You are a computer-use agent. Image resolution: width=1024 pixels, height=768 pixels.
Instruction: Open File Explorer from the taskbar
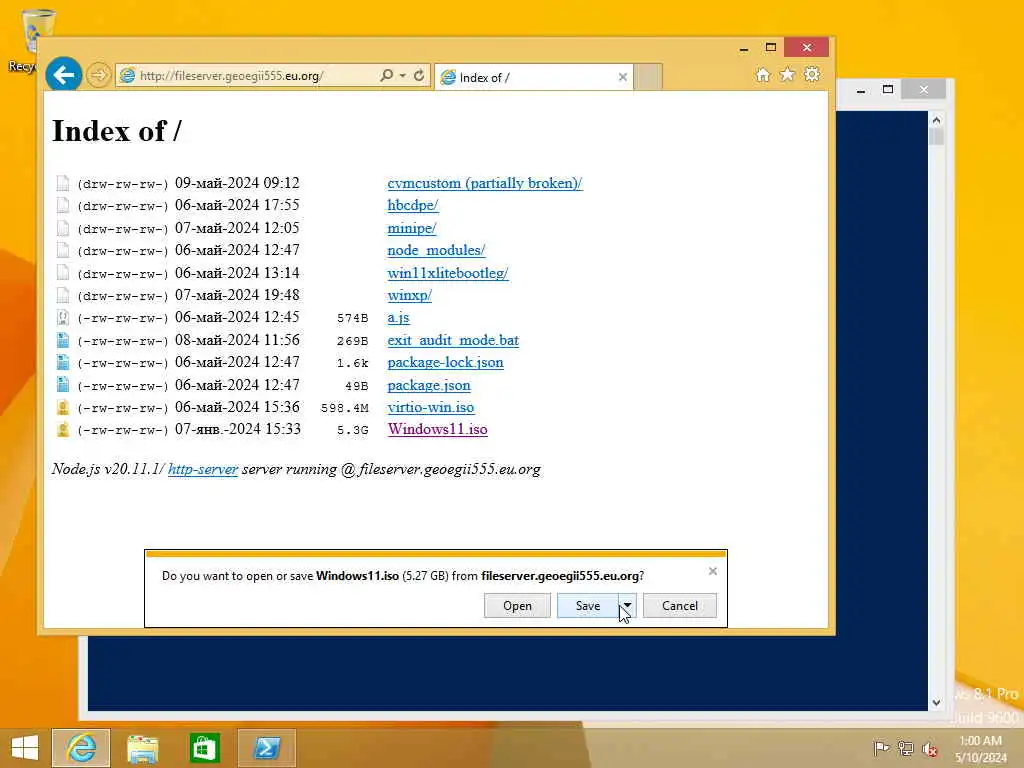pyautogui.click(x=142, y=748)
